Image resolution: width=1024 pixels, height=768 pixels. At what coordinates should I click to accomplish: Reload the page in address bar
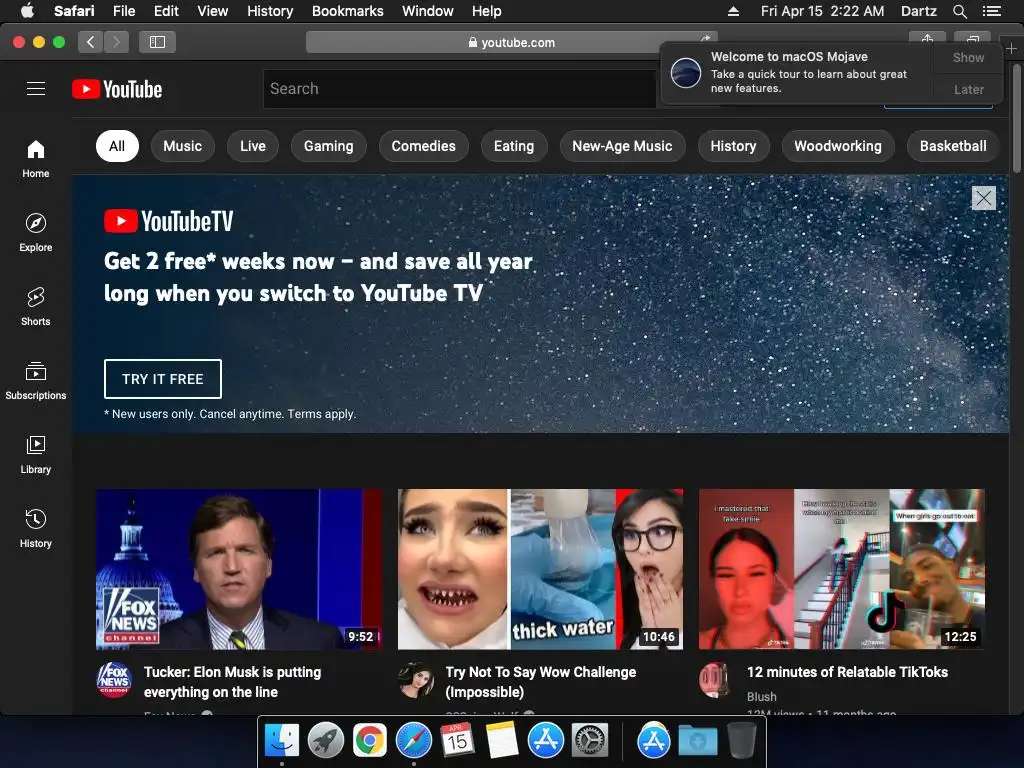[706, 37]
